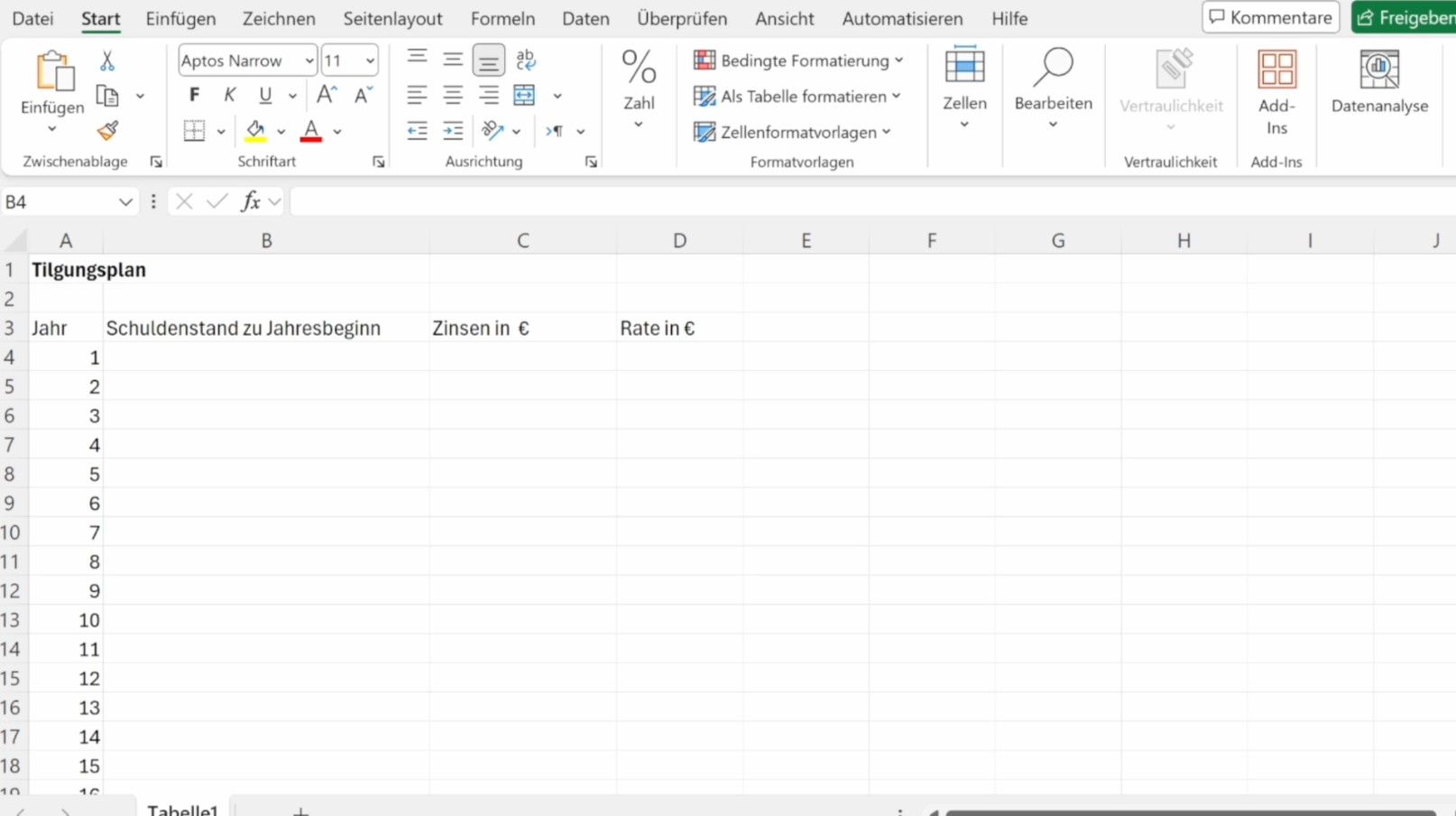Open the font name dropdown Aptos Narrow
Image resolution: width=1456 pixels, height=816 pixels.
pos(309,60)
